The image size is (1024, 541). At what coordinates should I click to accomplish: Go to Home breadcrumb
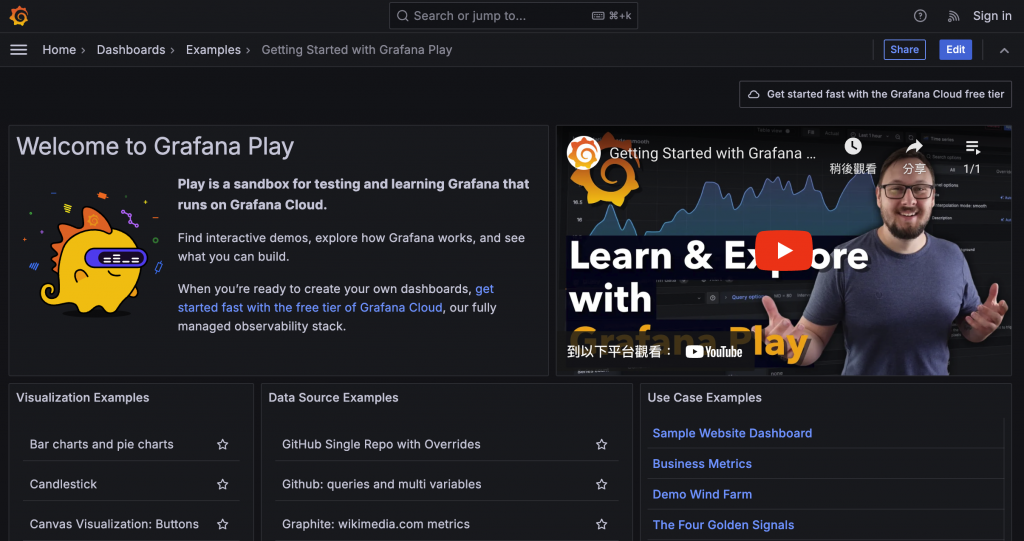pos(59,50)
